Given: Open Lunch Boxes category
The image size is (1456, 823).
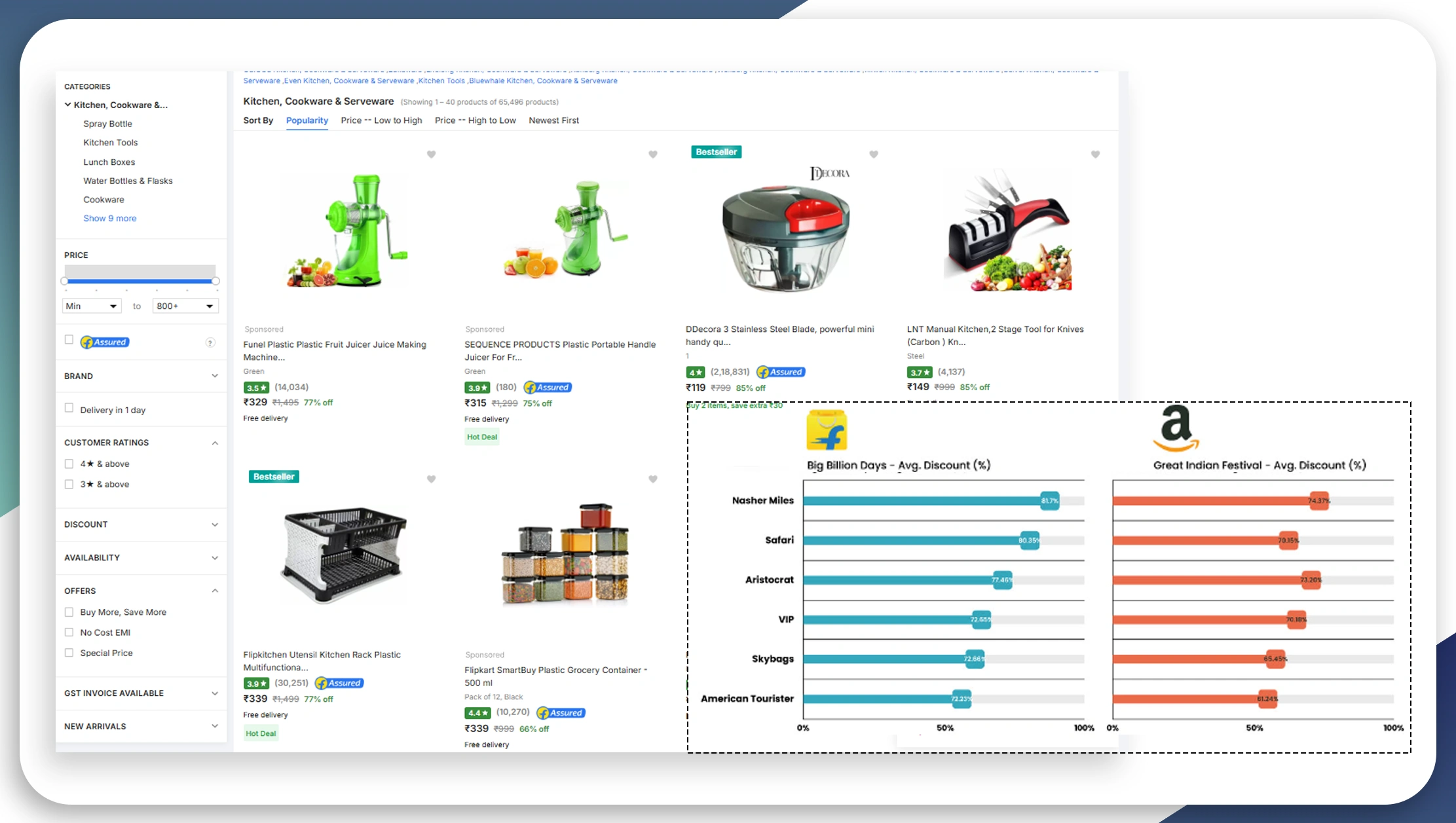Looking at the screenshot, I should (109, 162).
